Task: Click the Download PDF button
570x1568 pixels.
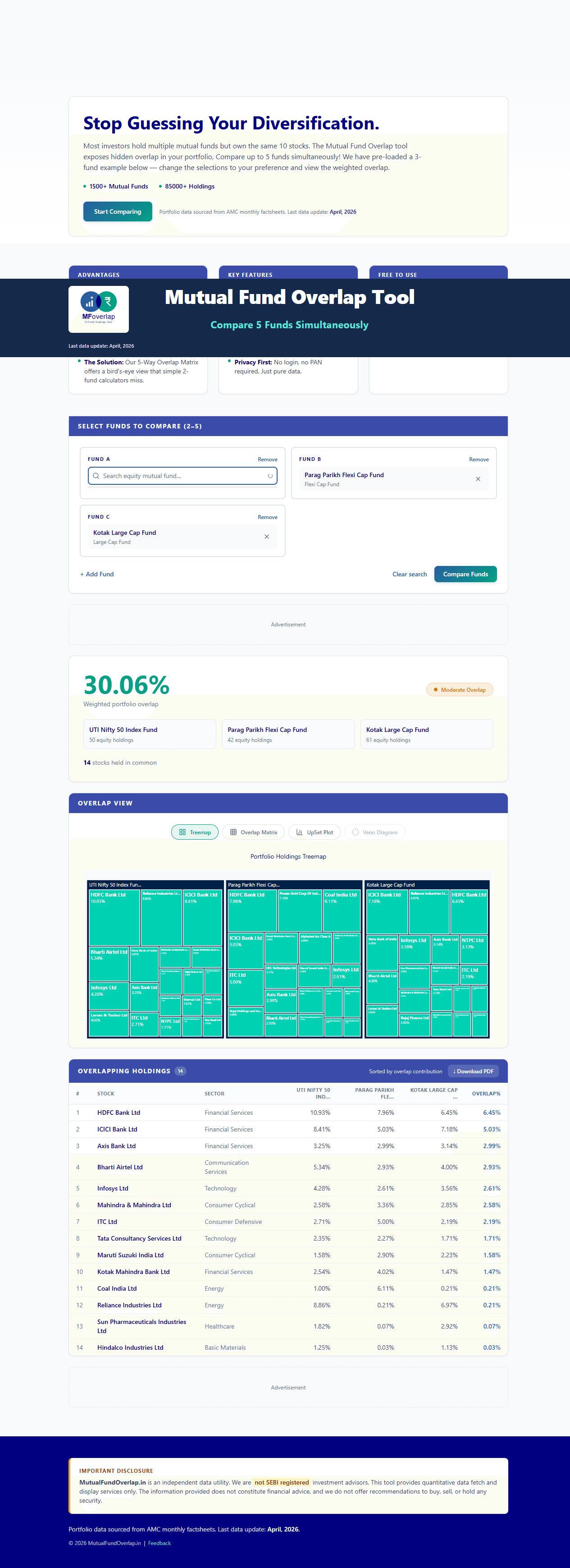Action: (x=473, y=1071)
